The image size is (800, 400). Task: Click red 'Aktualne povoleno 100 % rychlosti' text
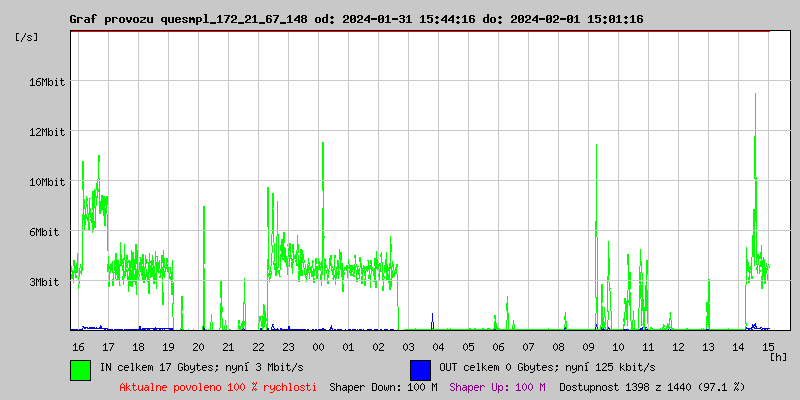pyautogui.click(x=218, y=387)
